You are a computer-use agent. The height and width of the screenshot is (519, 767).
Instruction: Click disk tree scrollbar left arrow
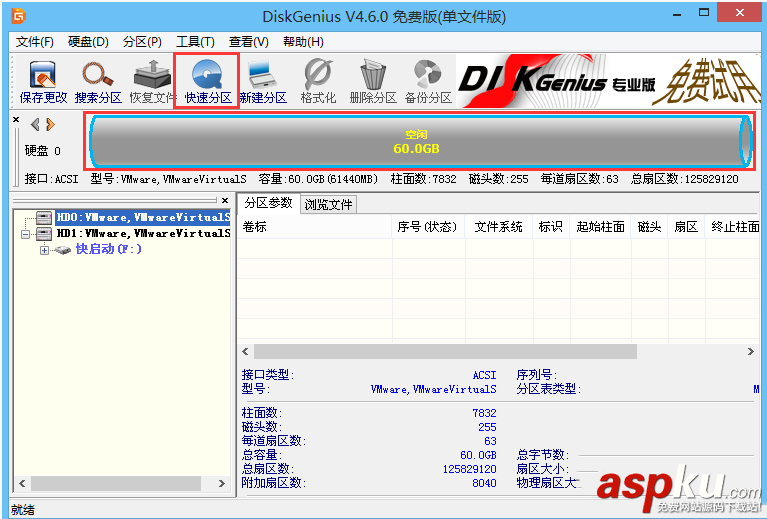pos(22,483)
